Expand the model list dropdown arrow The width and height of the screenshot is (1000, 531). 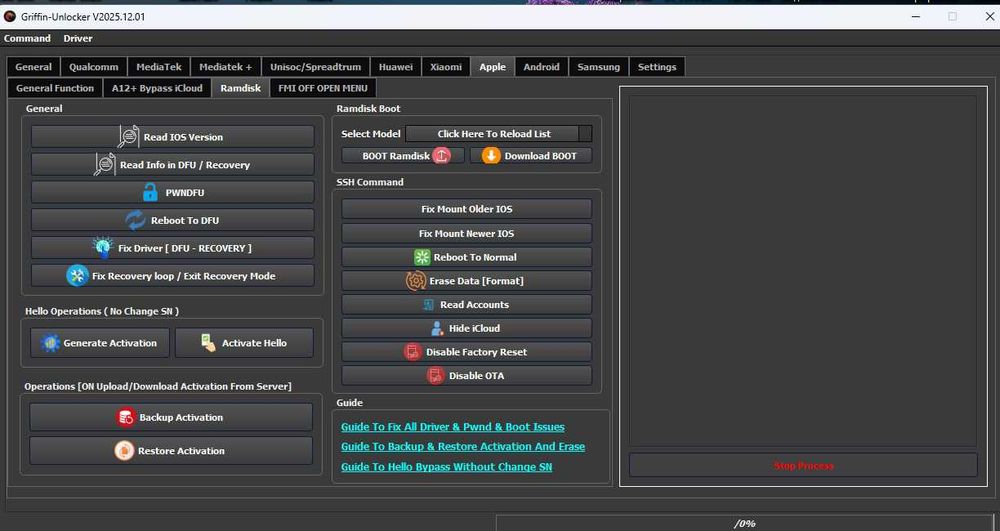[585, 134]
